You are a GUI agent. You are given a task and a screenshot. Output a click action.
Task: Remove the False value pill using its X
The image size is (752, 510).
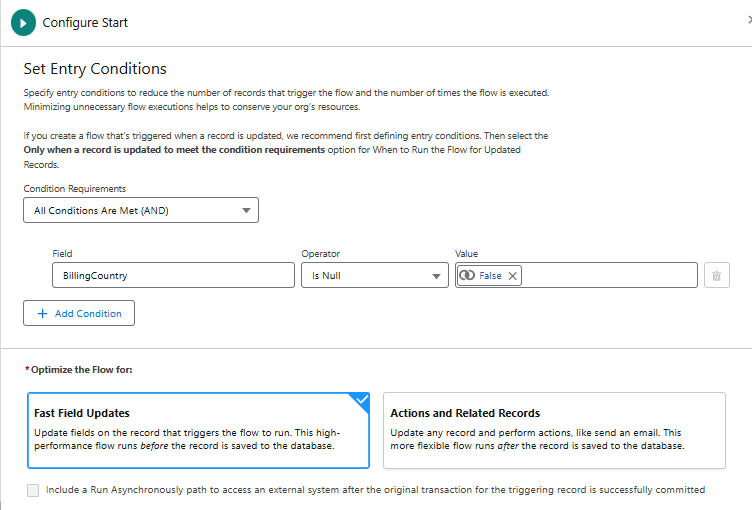point(513,276)
